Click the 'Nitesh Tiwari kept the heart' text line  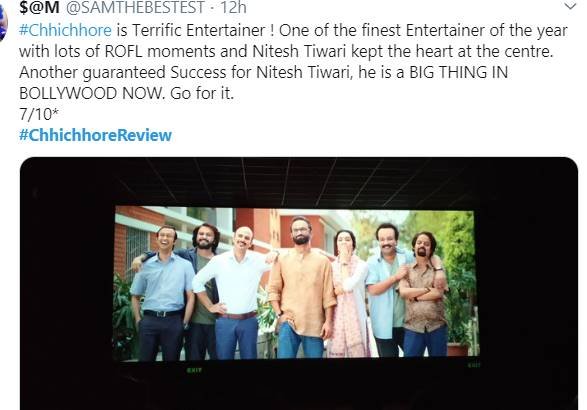(x=286, y=51)
